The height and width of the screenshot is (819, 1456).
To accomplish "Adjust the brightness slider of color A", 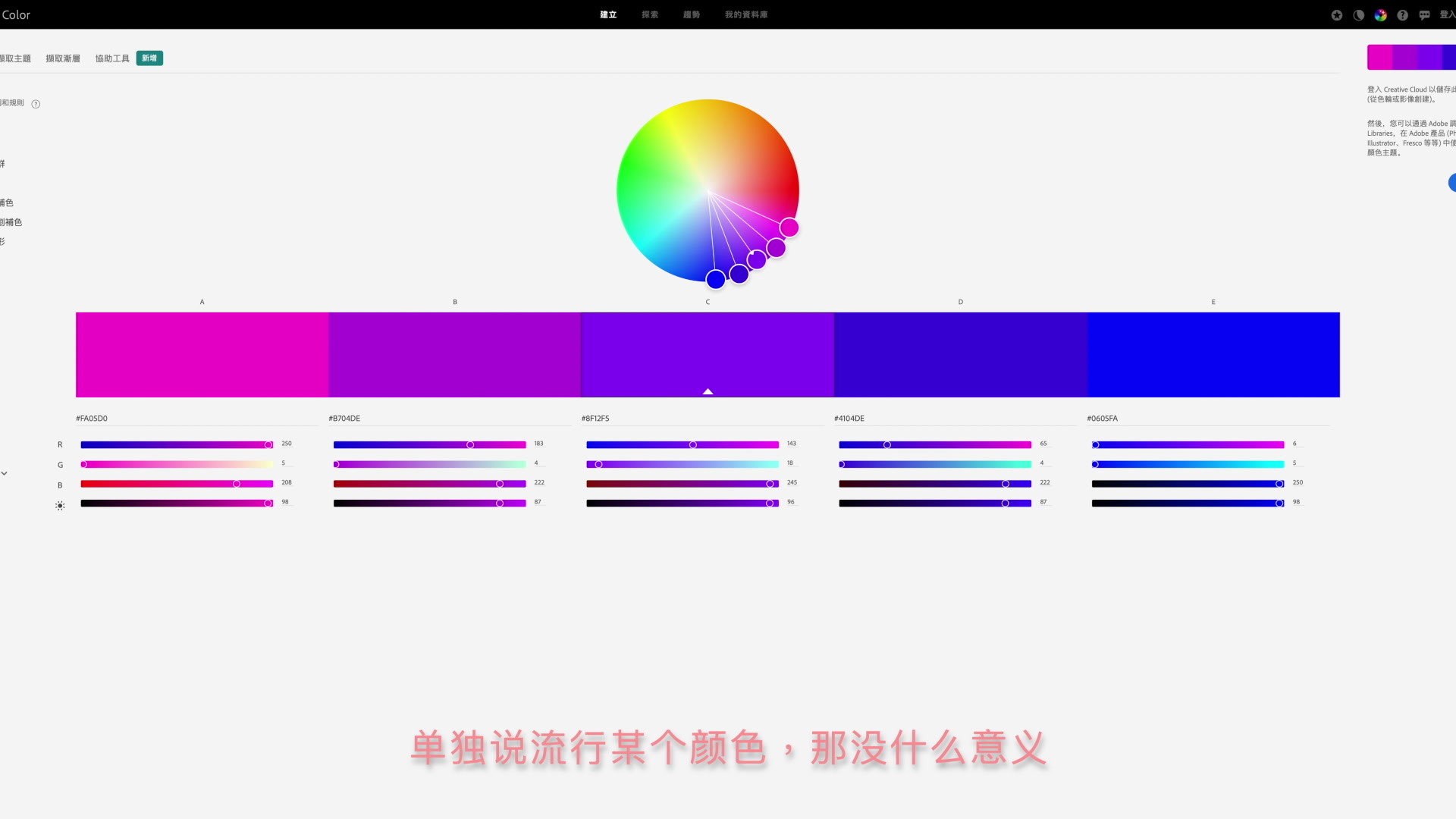I will 177,504.
